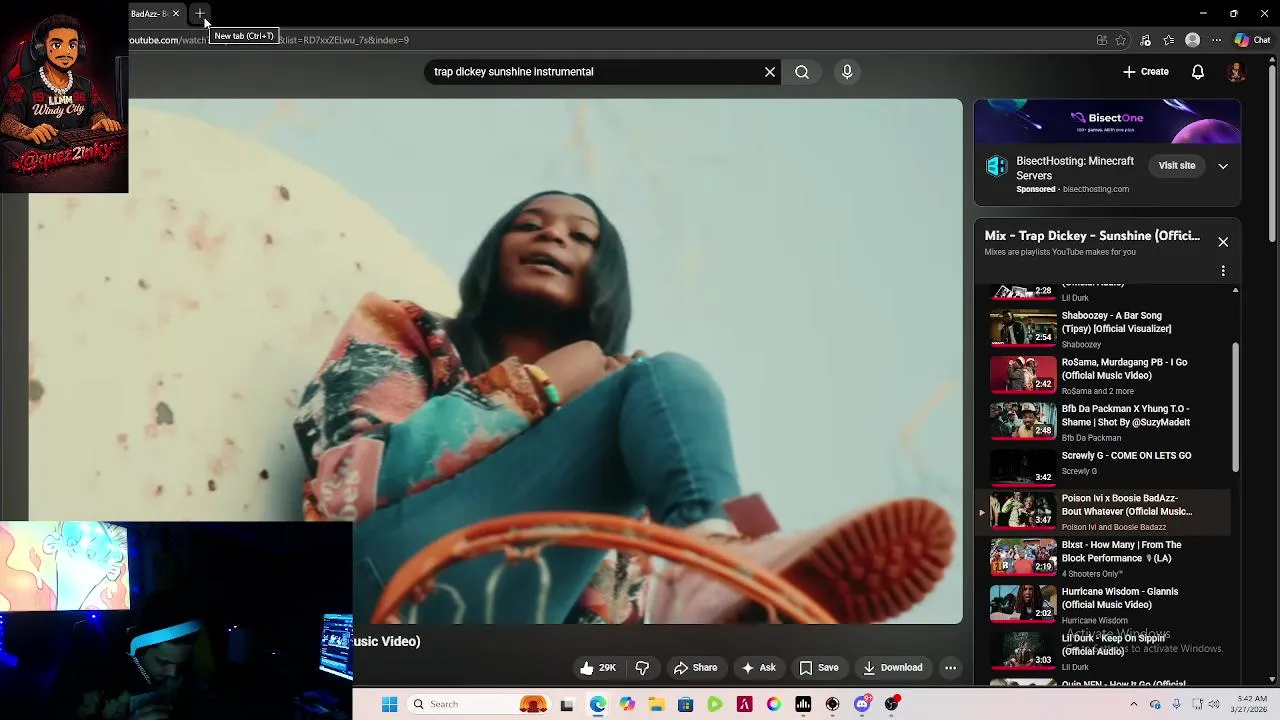
Task: Activate voice search microphone icon
Action: tap(847, 72)
